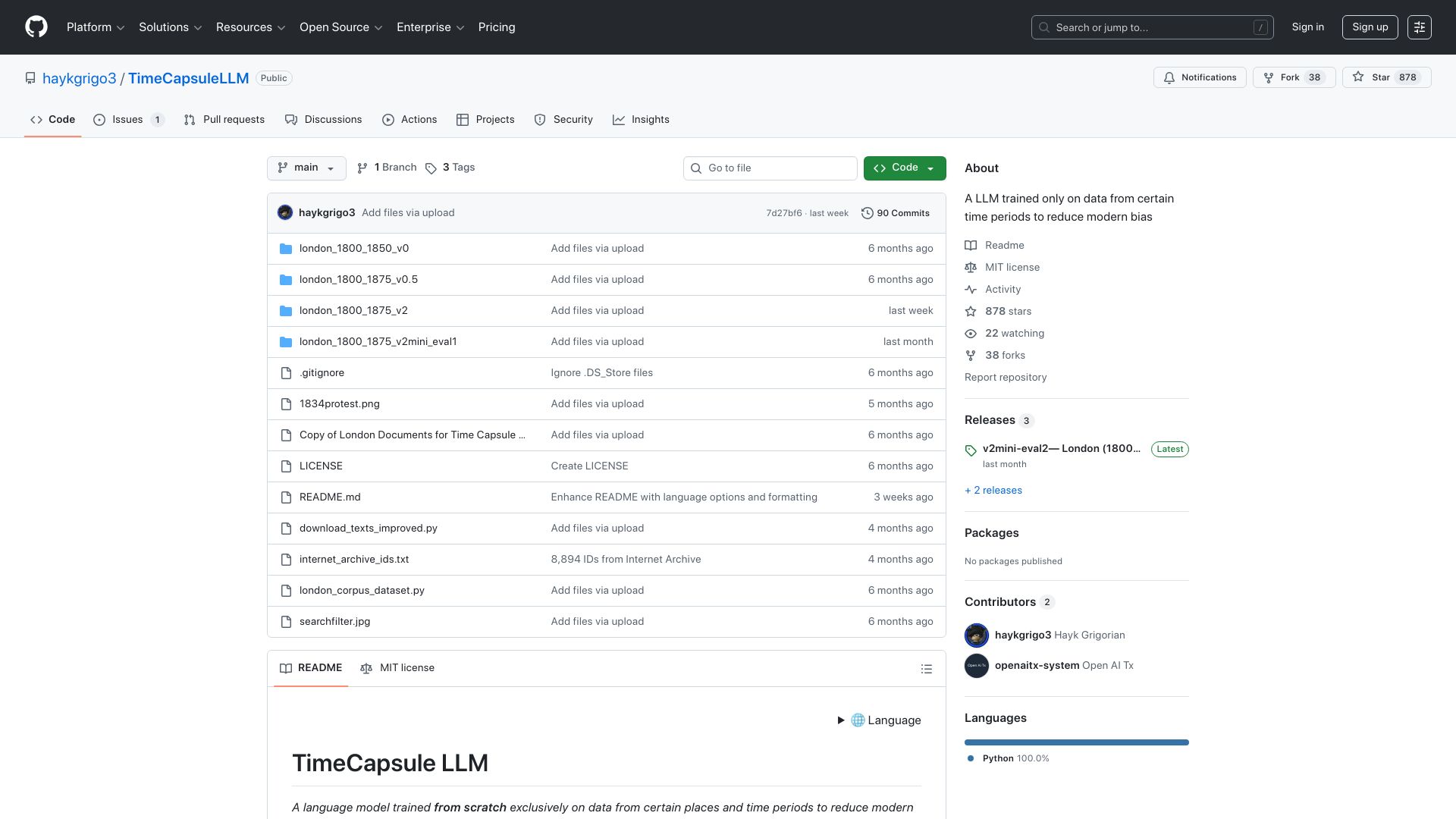
Task: Fork the repository with Fork button
Action: tap(1294, 77)
